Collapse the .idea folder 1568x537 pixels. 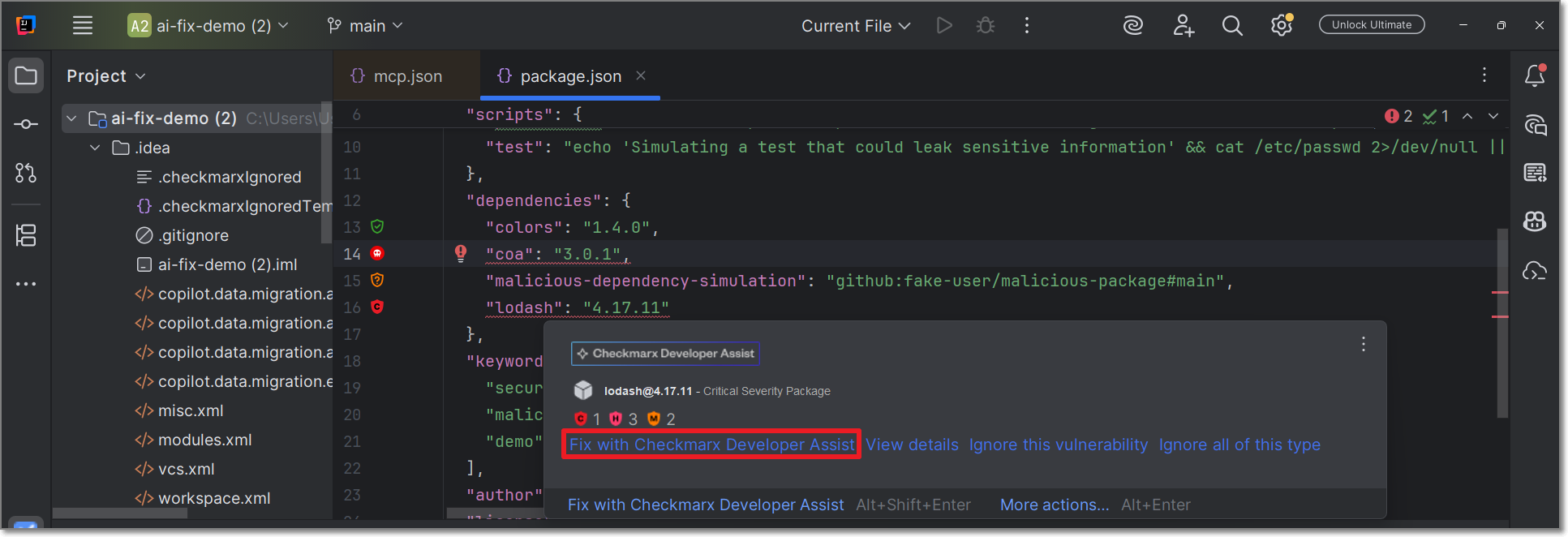click(95, 148)
